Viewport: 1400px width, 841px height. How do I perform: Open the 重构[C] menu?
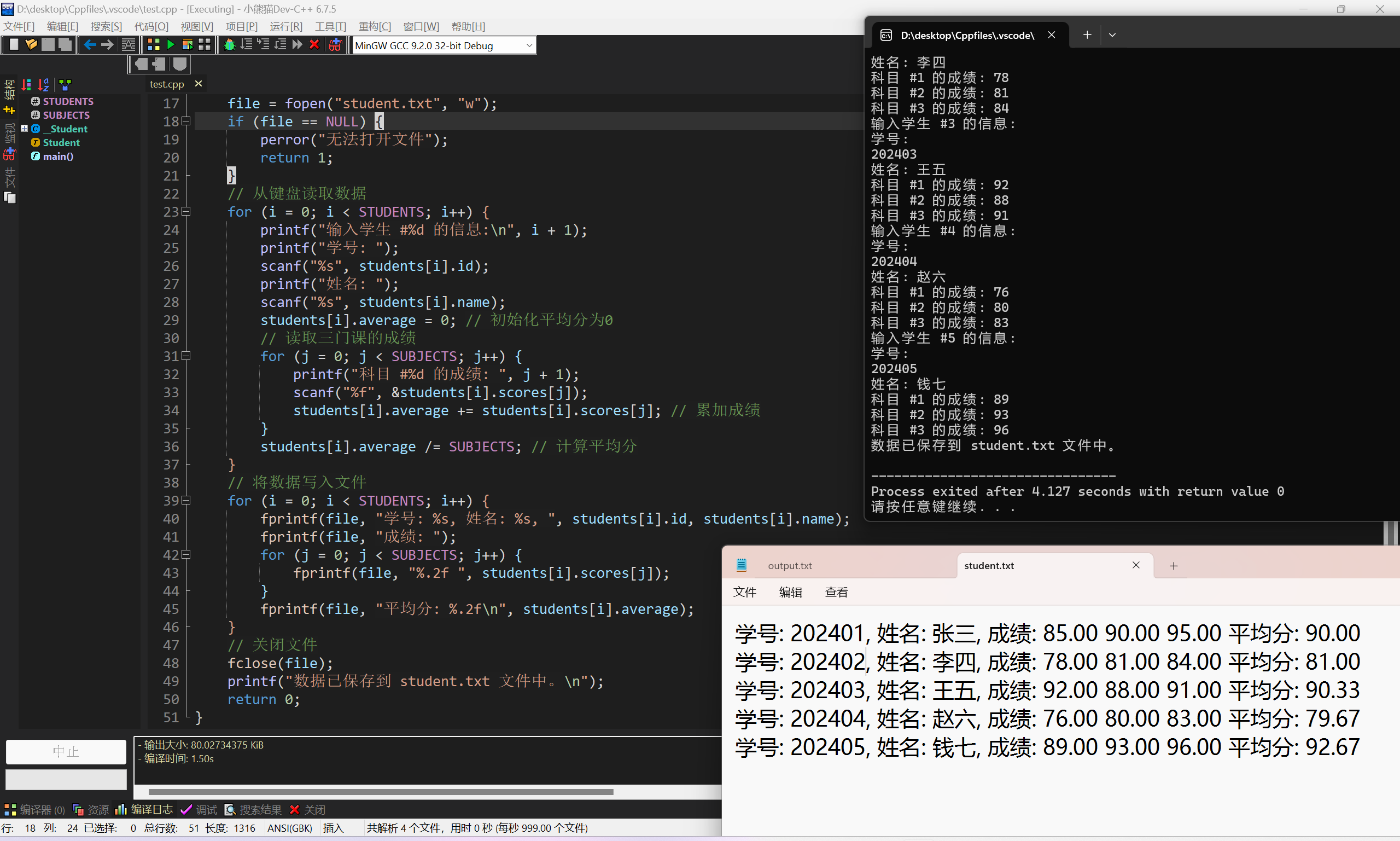[x=375, y=27]
